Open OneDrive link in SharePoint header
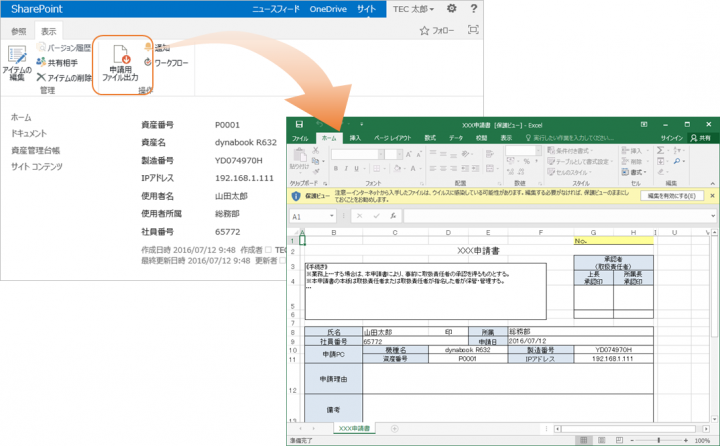720x446 pixels. [328, 9]
